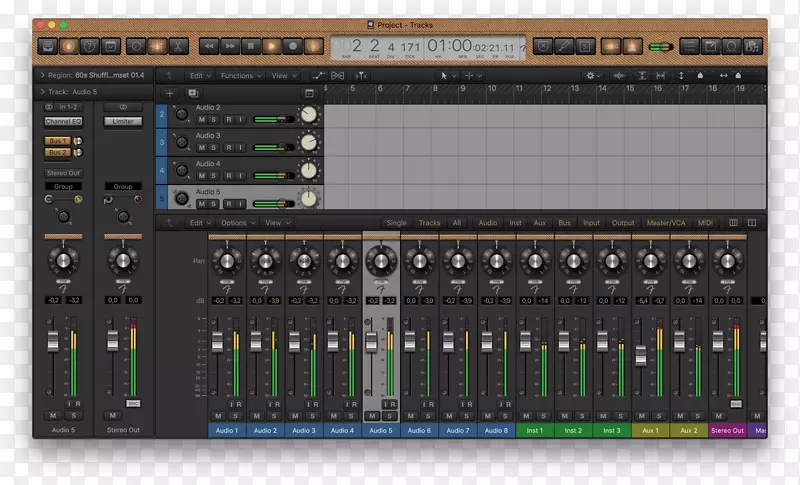Show Aux channels with the Aux filter
This screenshot has width=800, height=485.
541,223
